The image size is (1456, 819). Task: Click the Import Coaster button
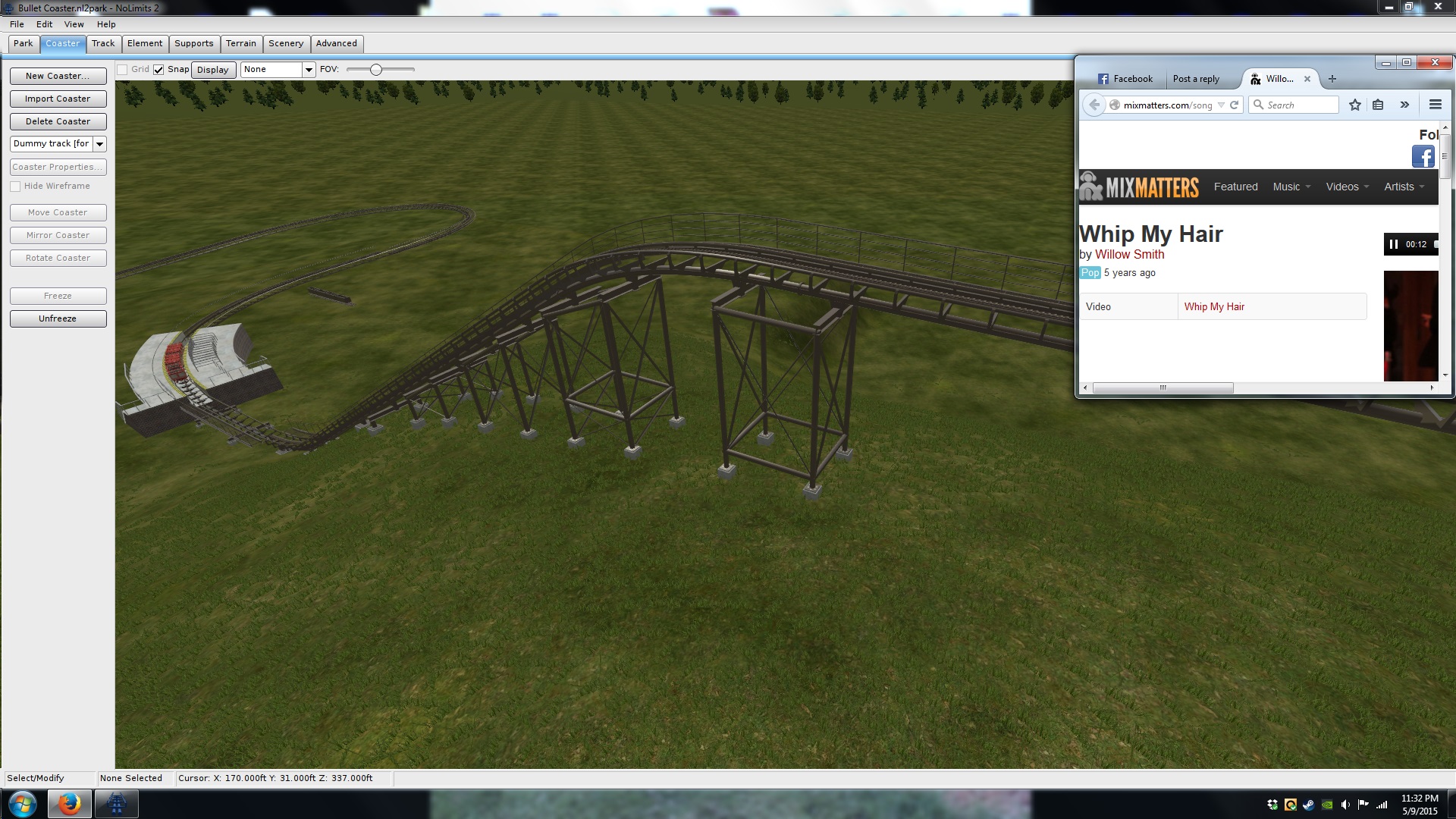coord(58,99)
